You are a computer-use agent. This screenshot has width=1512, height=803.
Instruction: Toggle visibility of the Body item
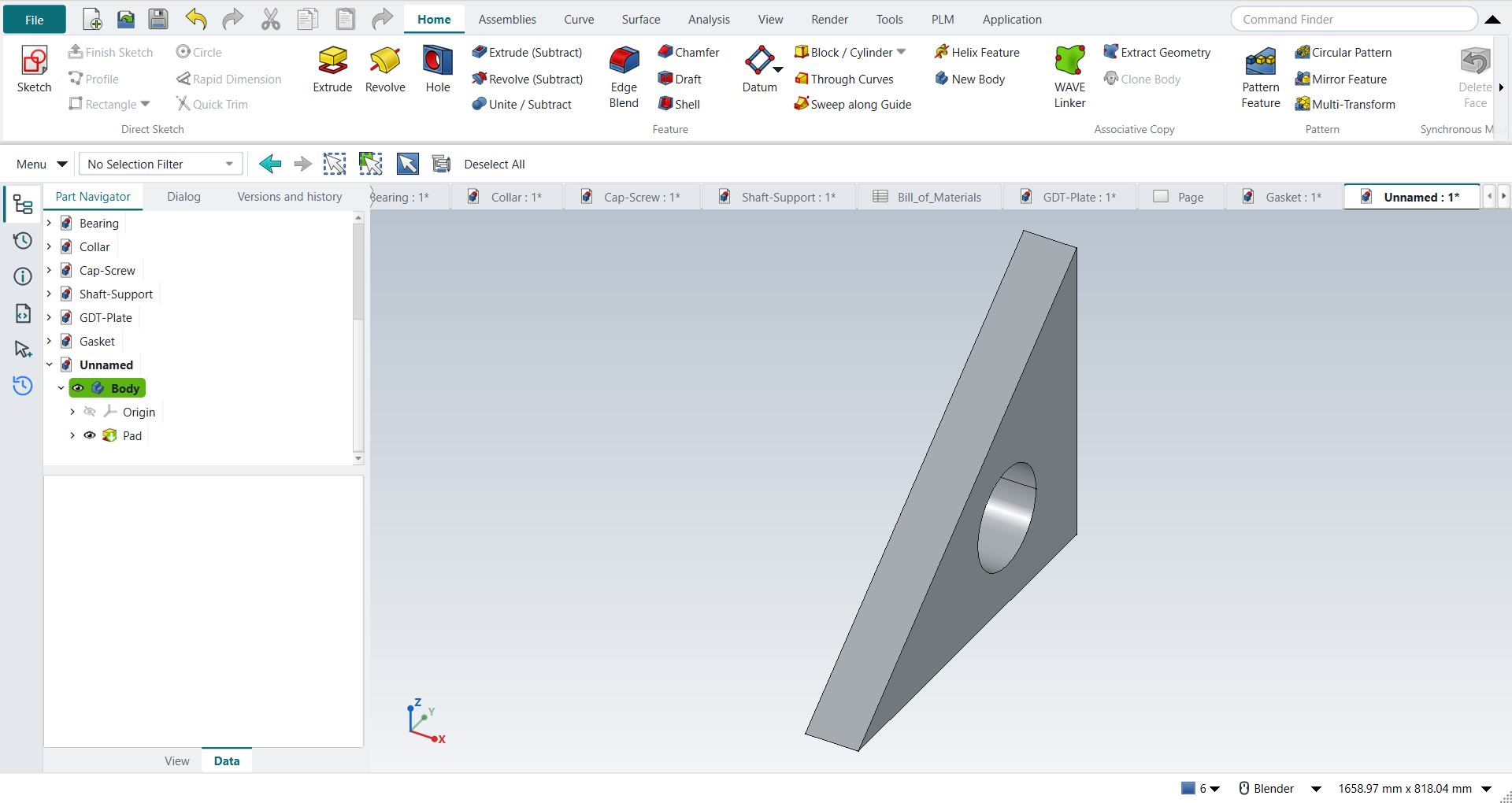pos(78,388)
